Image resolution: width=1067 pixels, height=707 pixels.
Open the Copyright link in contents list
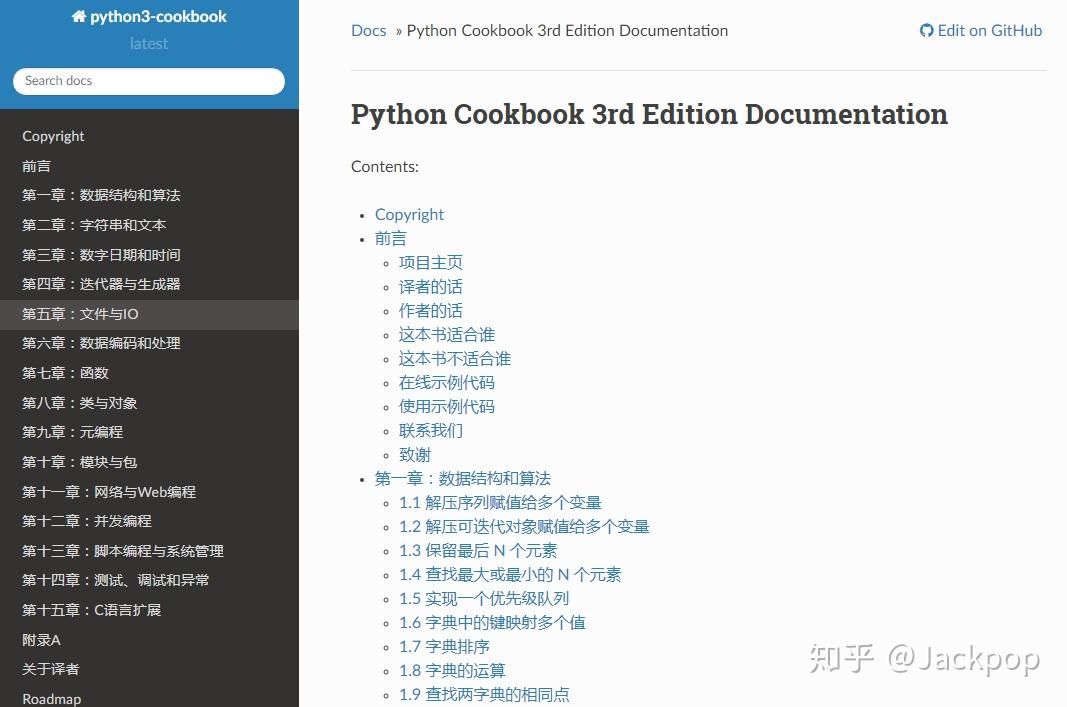pos(409,214)
